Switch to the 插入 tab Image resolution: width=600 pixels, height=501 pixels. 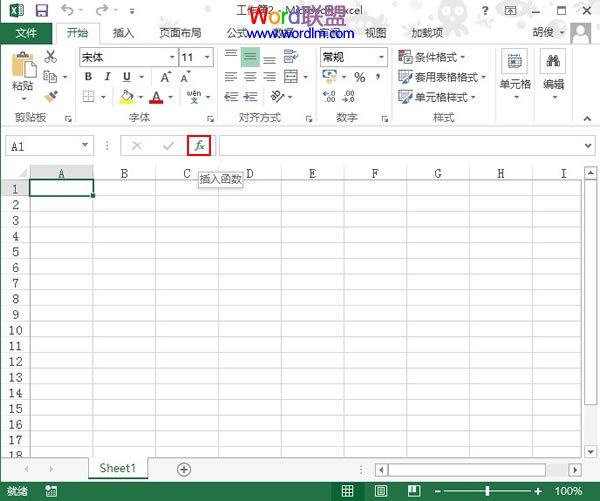click(x=124, y=33)
